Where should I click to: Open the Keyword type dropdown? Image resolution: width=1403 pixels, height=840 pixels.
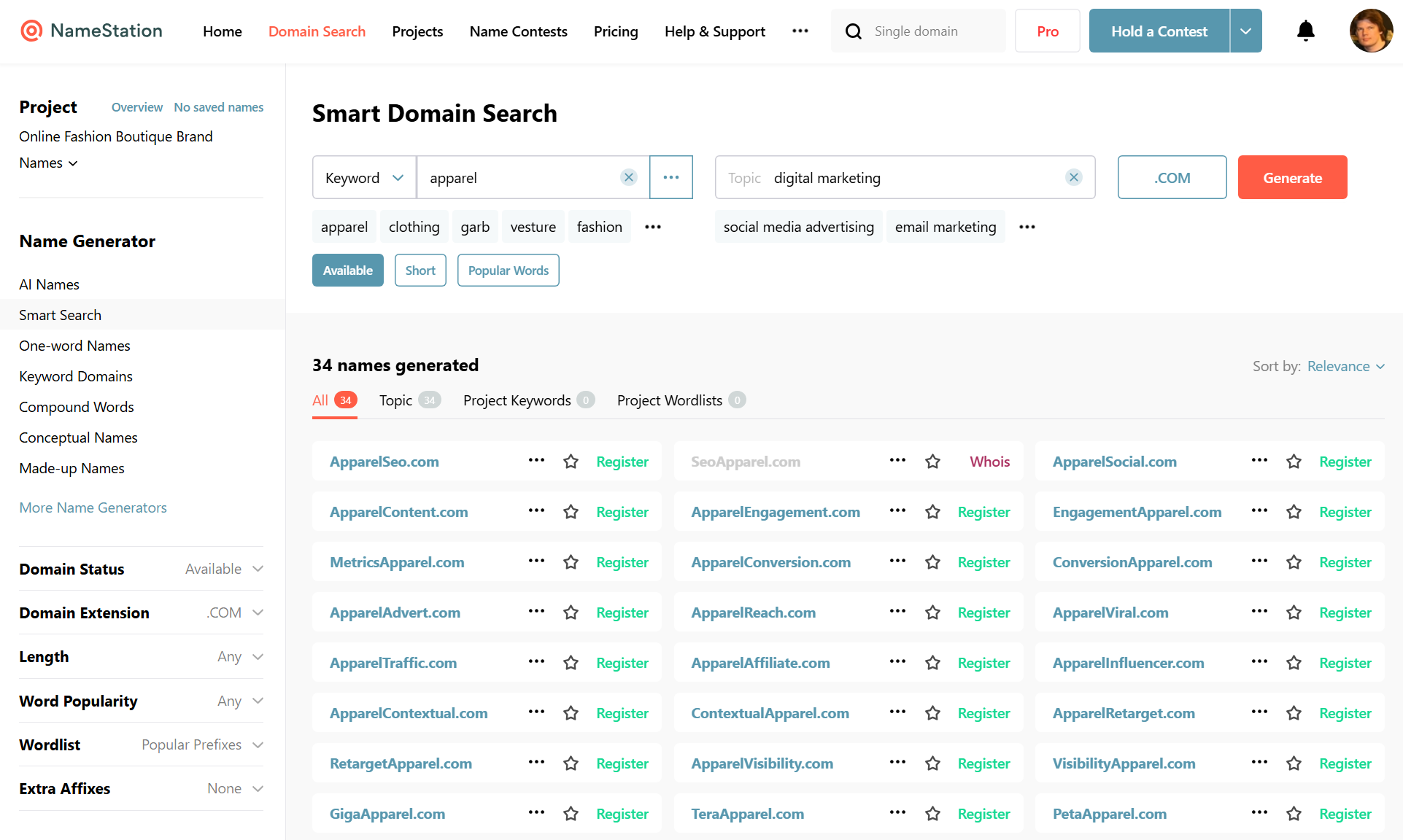(x=364, y=177)
